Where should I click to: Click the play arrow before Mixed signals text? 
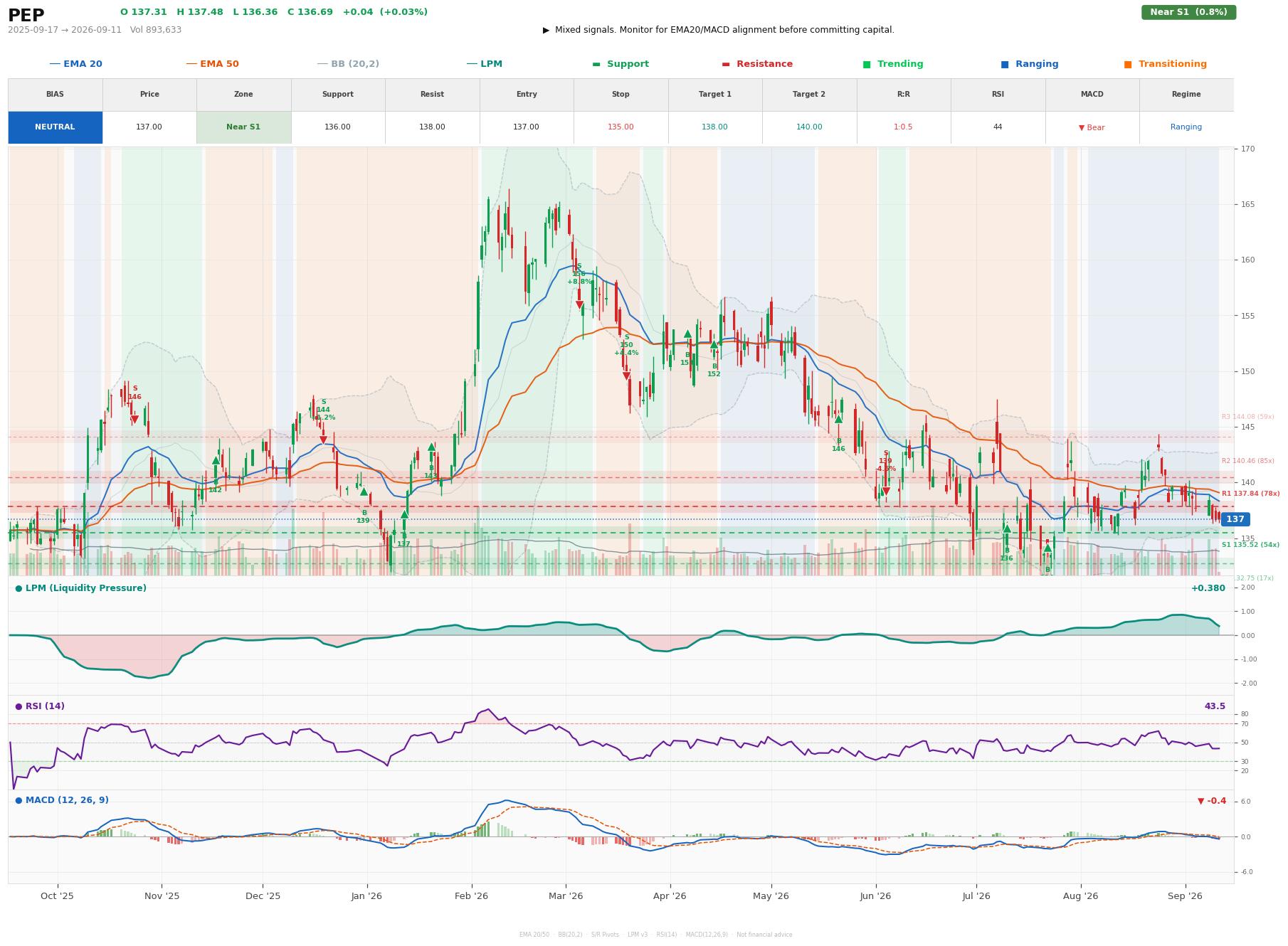[x=547, y=30]
